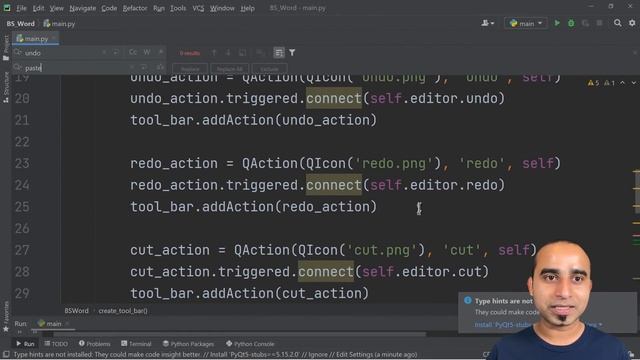Open the Terminal tool window tab
640x360 pixels.
click(136, 344)
